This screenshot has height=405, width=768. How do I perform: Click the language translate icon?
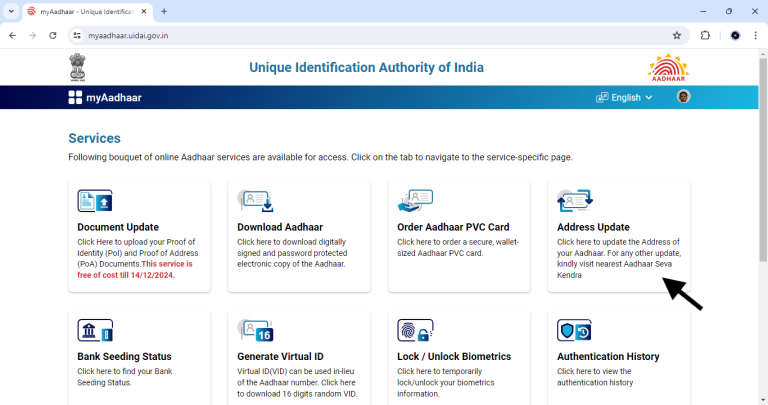point(602,97)
